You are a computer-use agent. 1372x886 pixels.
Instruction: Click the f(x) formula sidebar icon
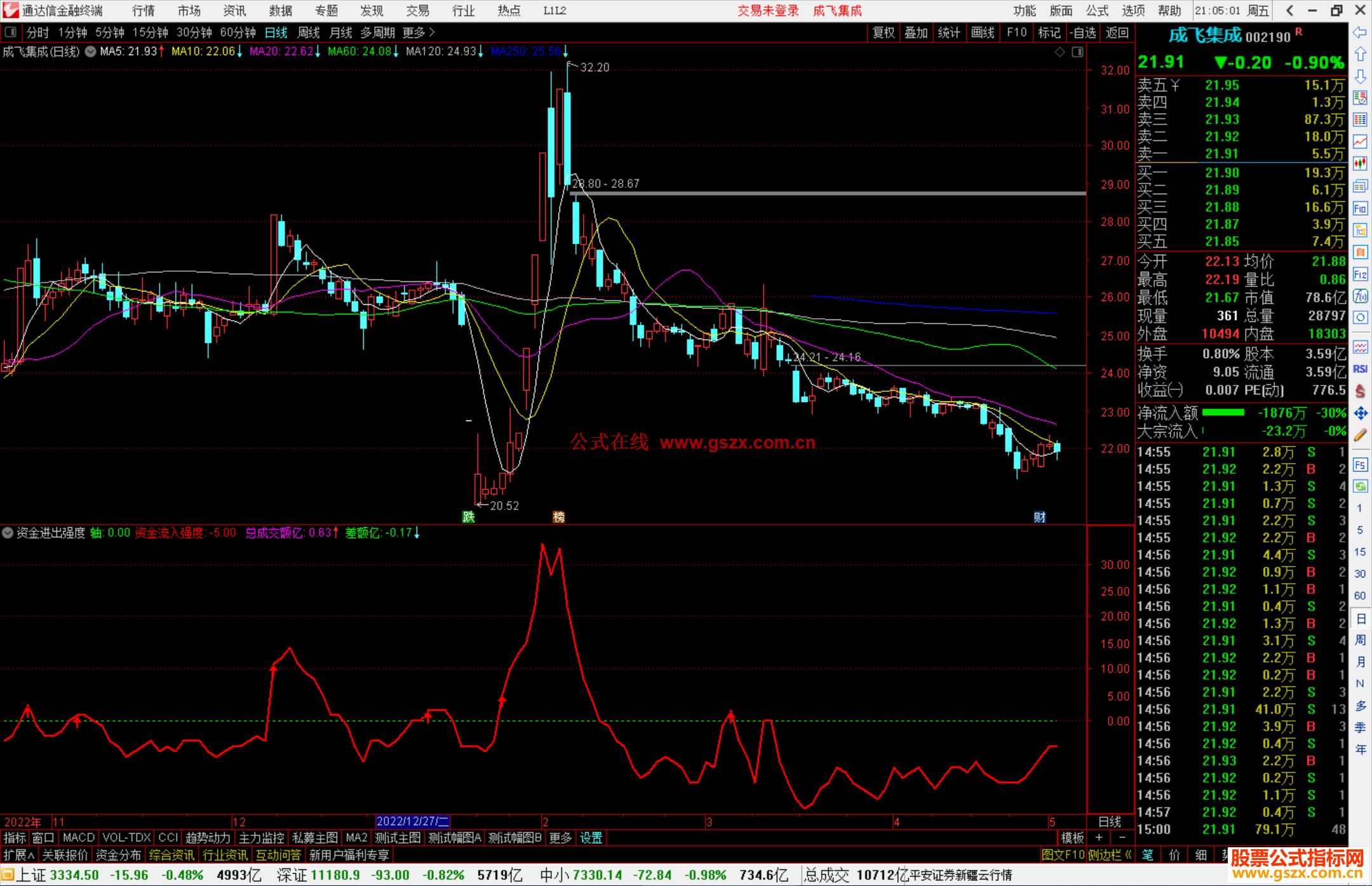(1360, 296)
